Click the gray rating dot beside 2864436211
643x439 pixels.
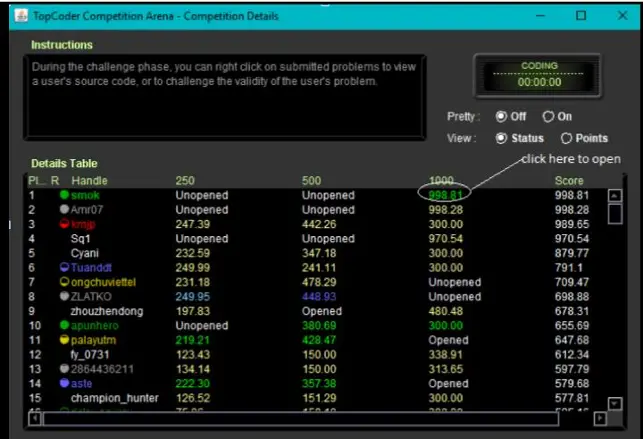pyautogui.click(x=64, y=368)
